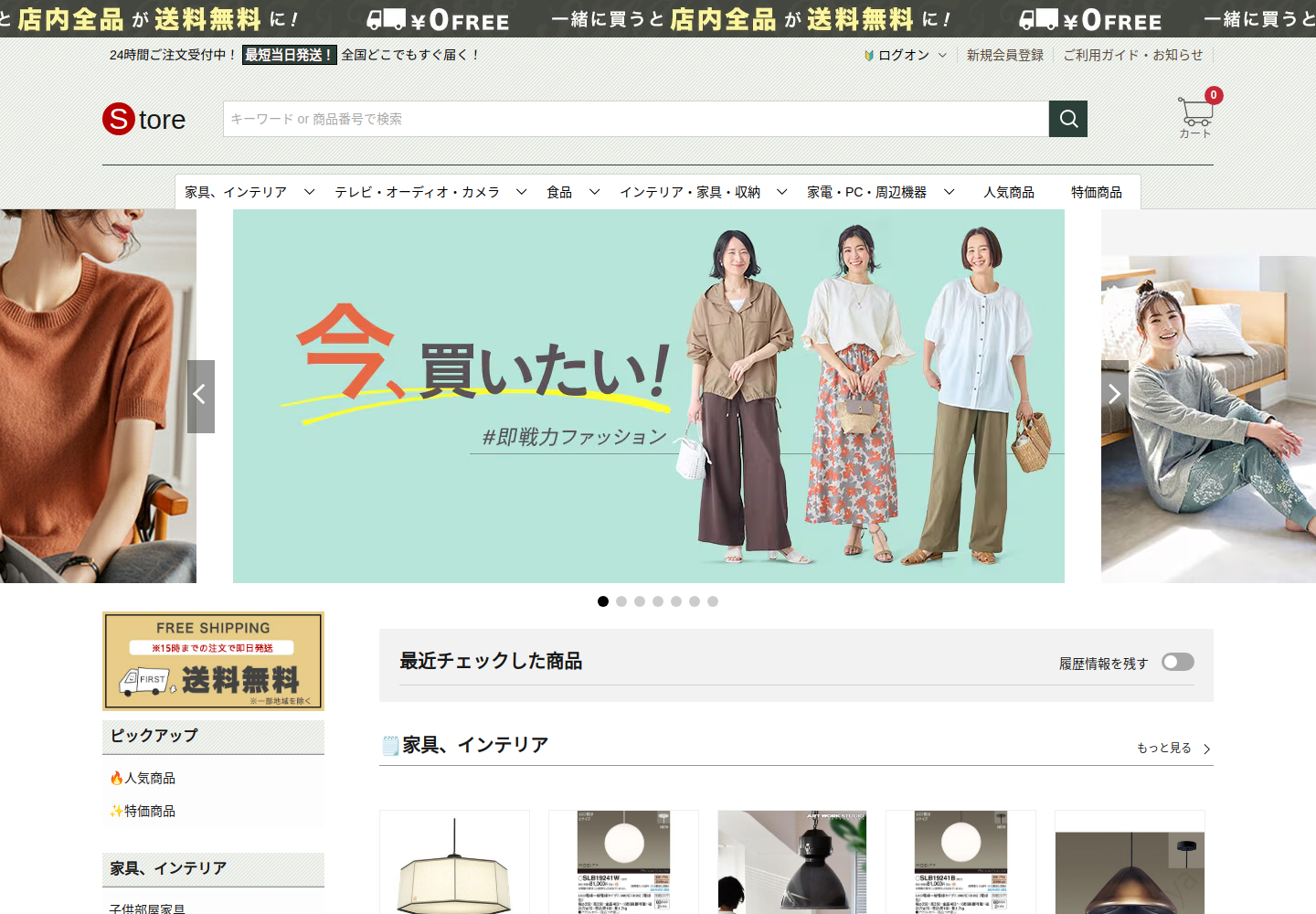Select the second carousel dot

(x=621, y=601)
